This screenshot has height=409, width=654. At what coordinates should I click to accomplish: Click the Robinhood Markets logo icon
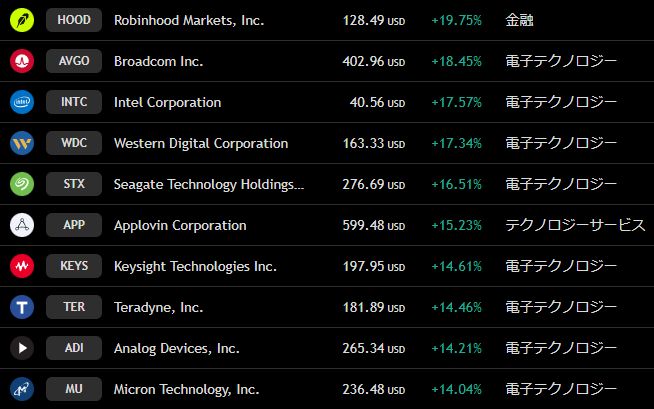pyautogui.click(x=22, y=20)
